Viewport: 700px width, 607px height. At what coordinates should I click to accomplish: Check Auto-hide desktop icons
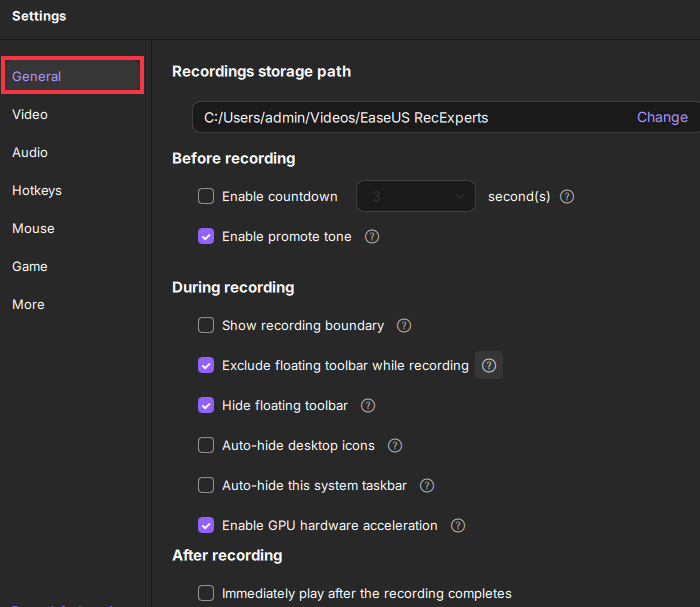(206, 445)
